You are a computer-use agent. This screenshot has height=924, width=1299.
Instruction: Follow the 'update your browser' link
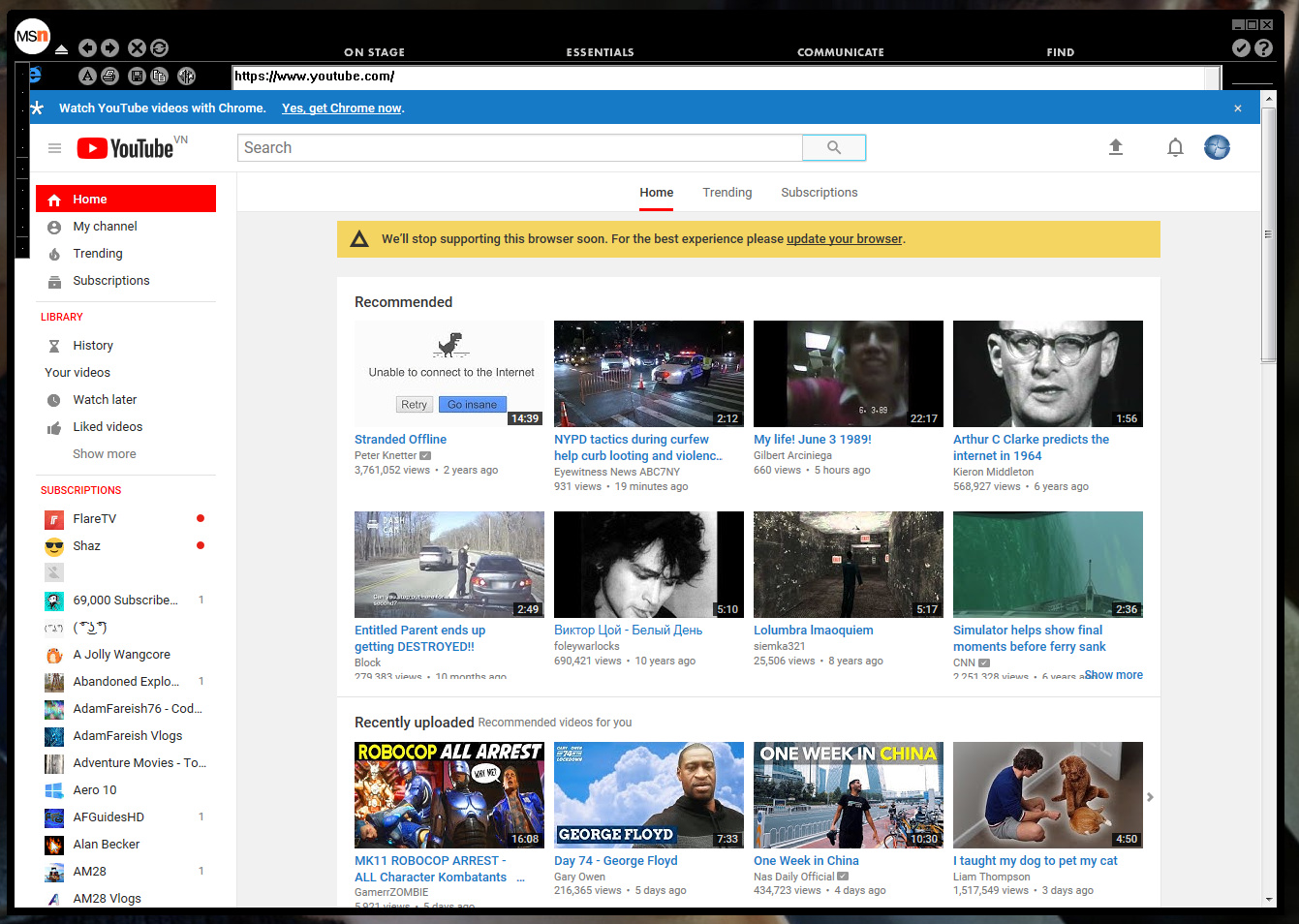click(845, 239)
